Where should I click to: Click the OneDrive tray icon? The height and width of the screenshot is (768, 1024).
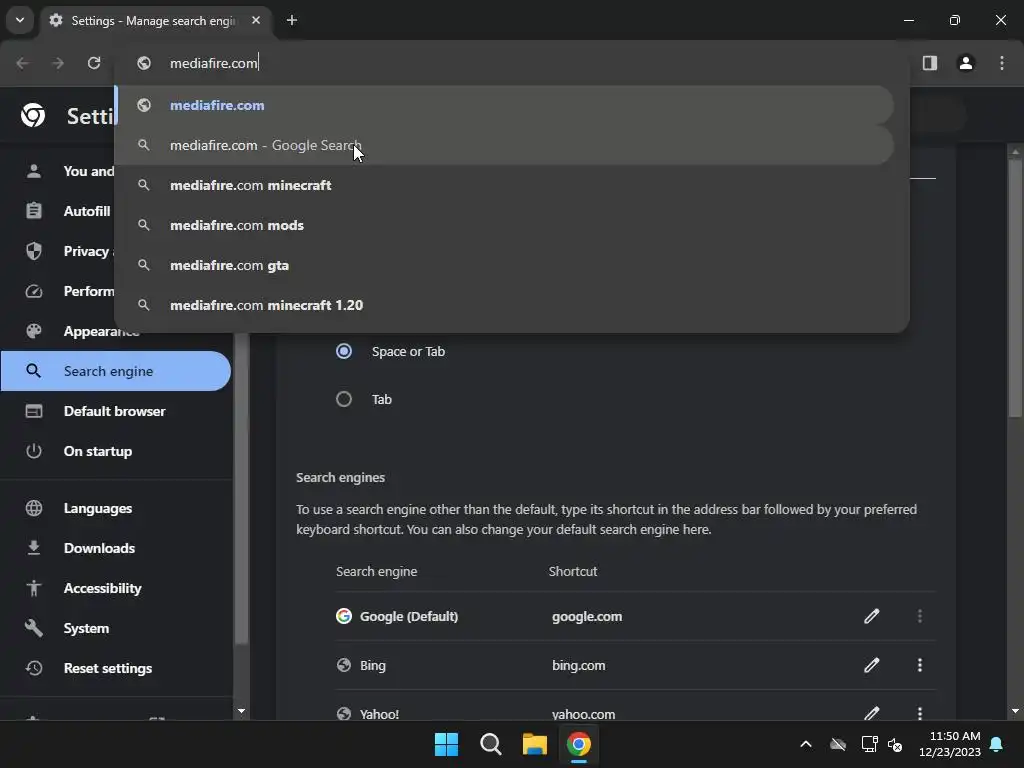[838, 744]
